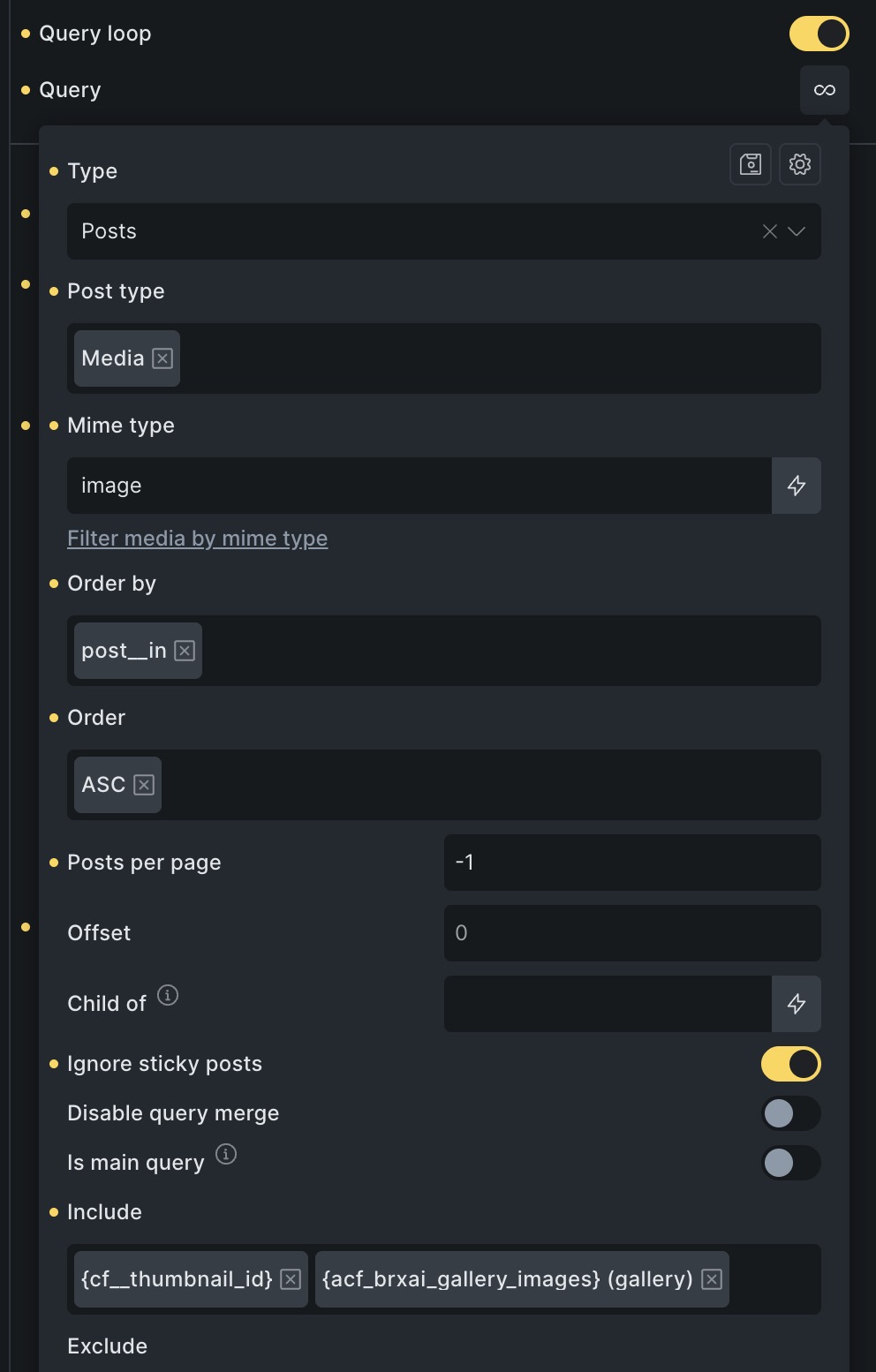Remove the acf_brxai_gallery_images include tag
The width and height of the screenshot is (876, 1372).
[x=712, y=1279]
